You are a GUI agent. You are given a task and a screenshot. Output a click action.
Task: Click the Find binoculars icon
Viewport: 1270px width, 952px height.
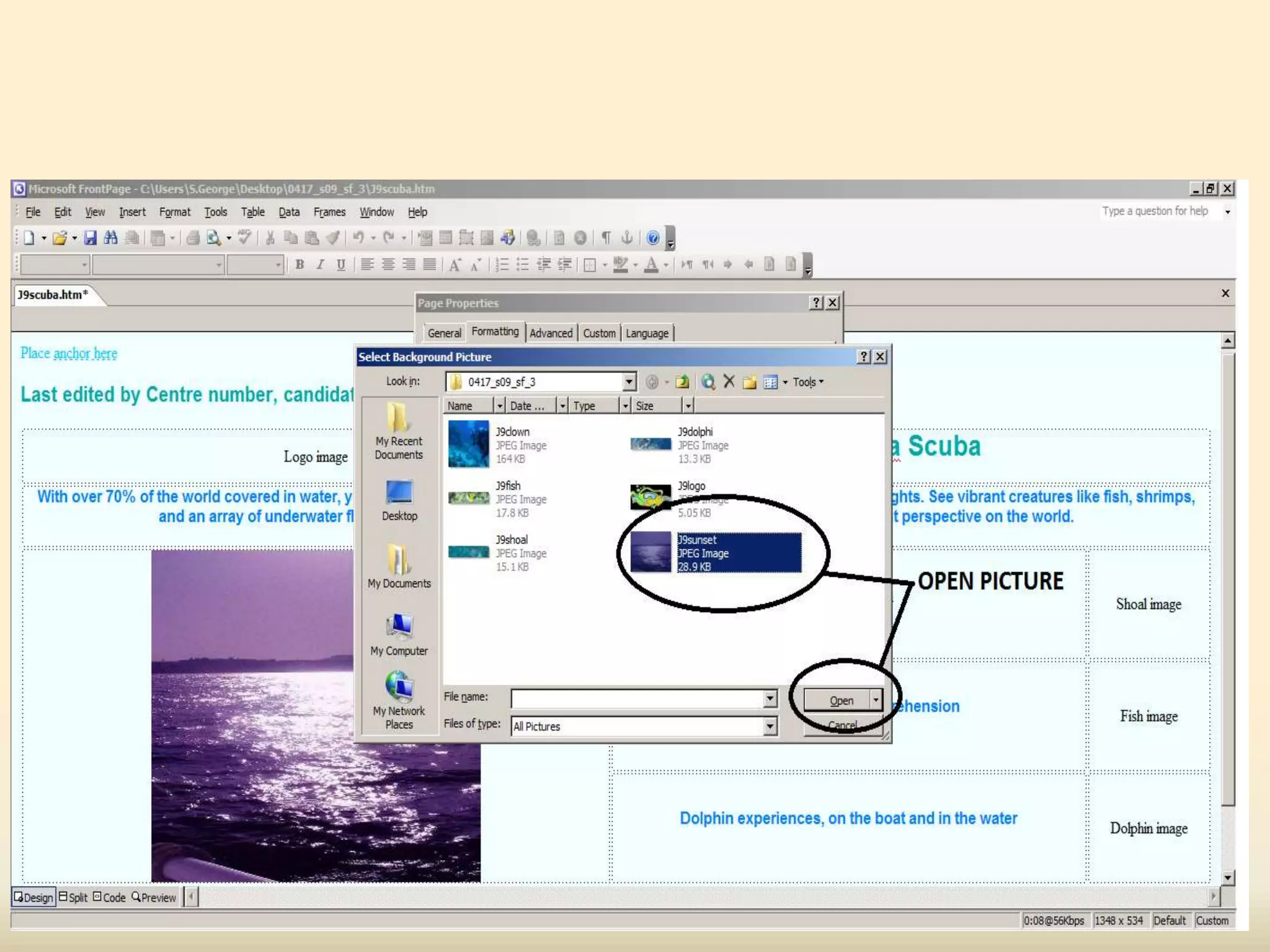click(x=111, y=238)
